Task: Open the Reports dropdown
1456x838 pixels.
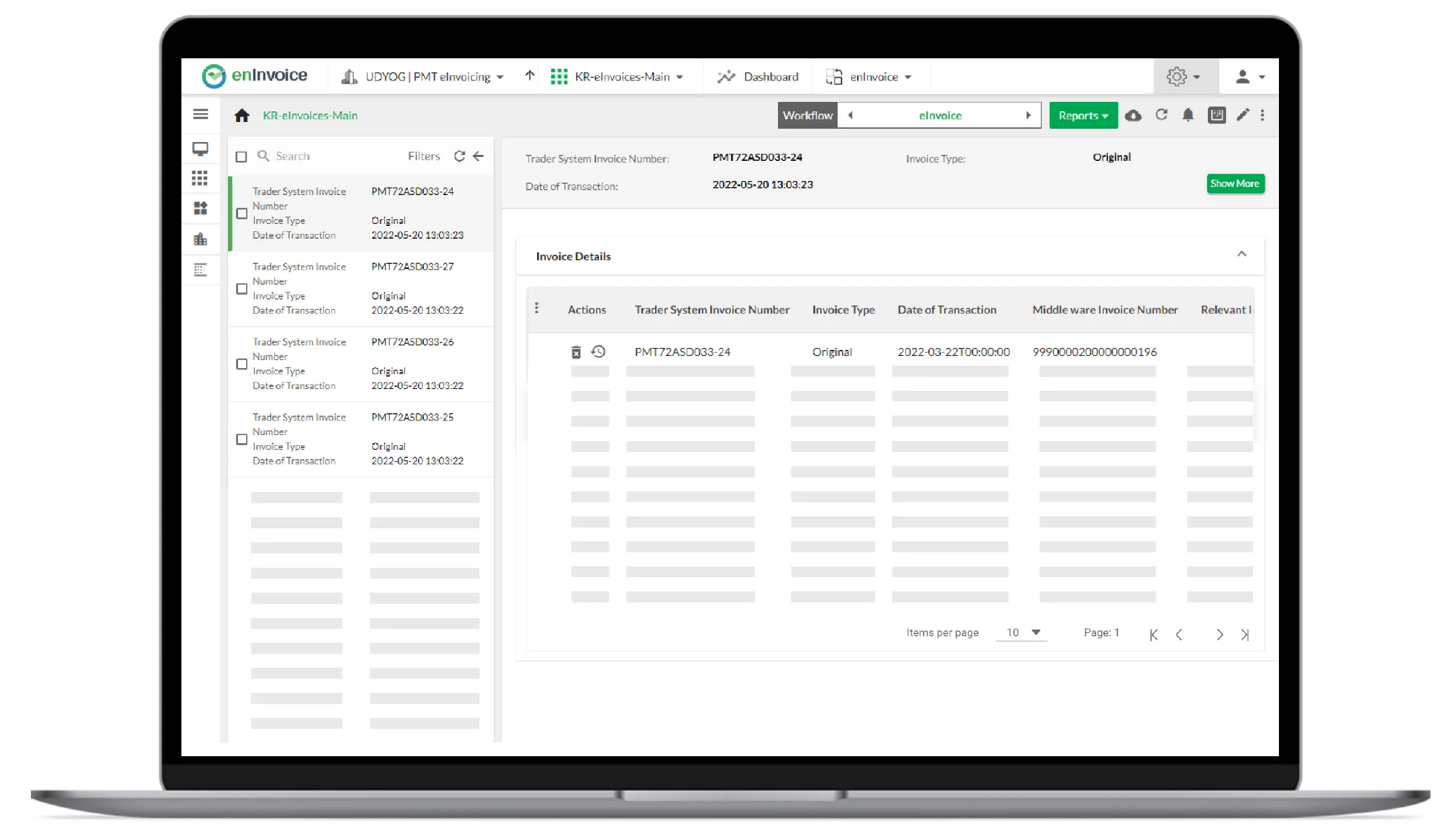Action: (x=1082, y=115)
